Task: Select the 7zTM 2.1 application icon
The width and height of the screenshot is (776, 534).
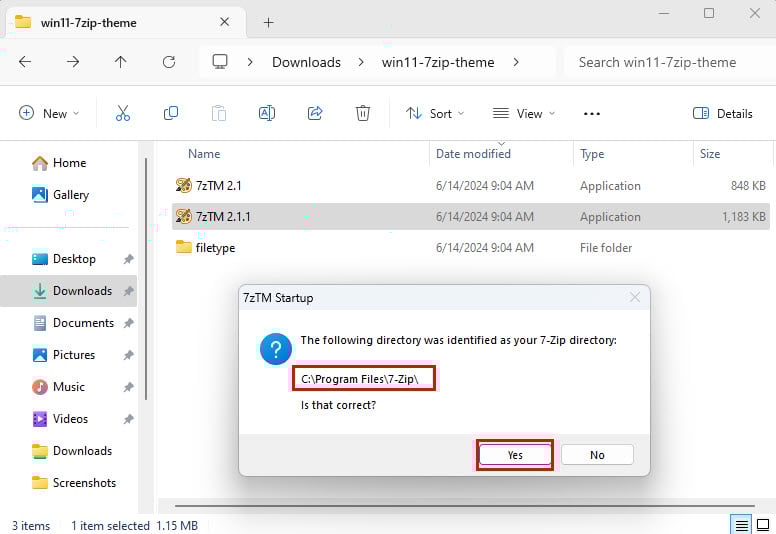Action: 184,186
